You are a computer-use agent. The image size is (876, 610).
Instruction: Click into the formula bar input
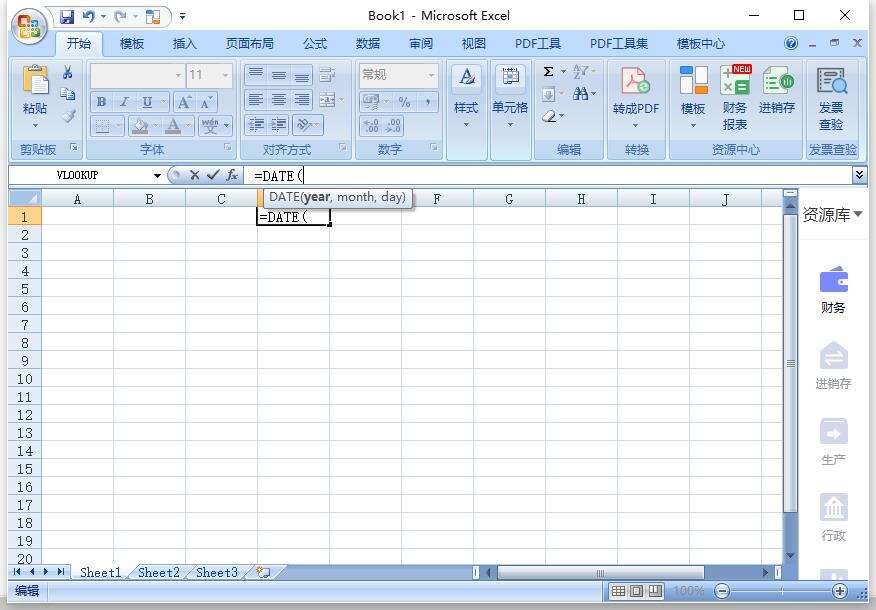coord(550,175)
